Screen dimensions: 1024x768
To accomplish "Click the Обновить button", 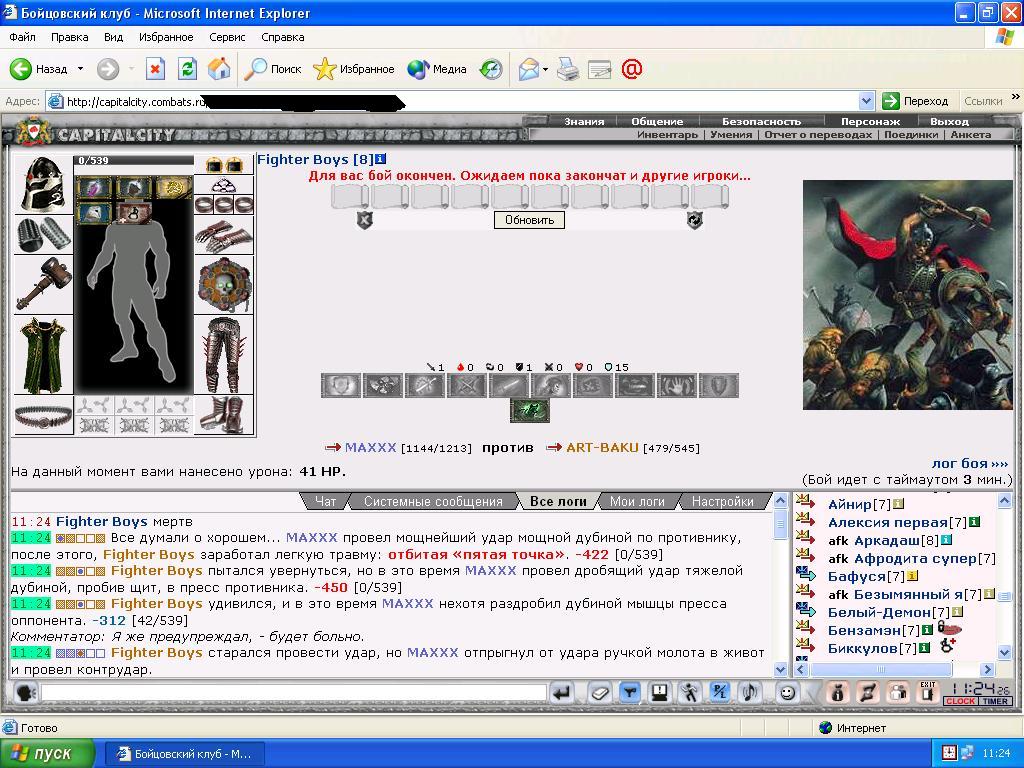I will (x=529, y=220).
